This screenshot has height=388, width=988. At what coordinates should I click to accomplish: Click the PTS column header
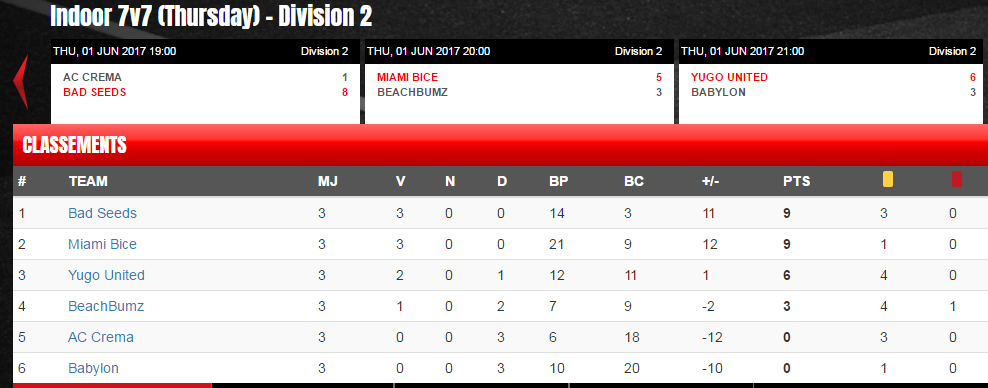coord(796,181)
